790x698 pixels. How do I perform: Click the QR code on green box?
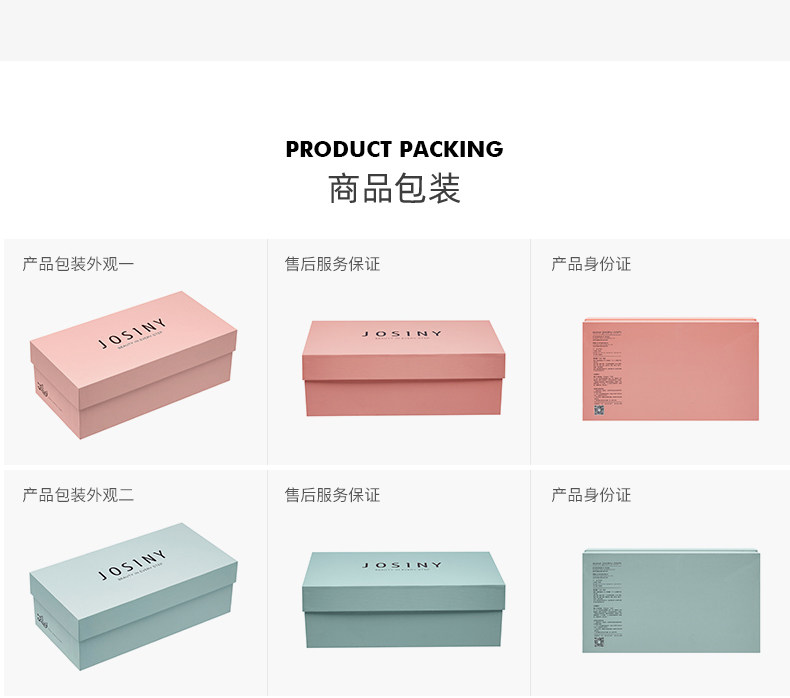click(599, 642)
